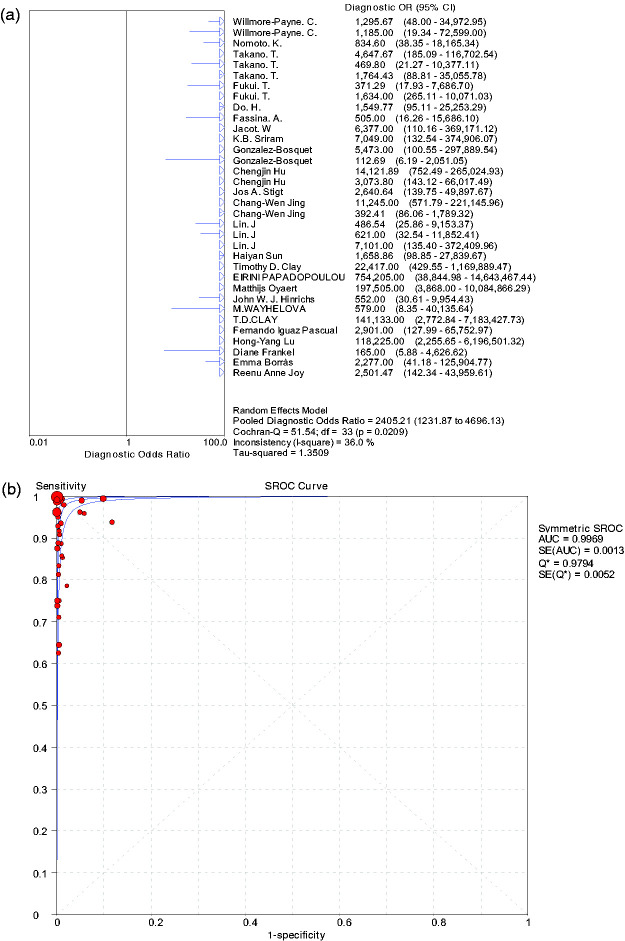
Task: Click the '0.01' forest plot axis tick
Action: point(38,443)
